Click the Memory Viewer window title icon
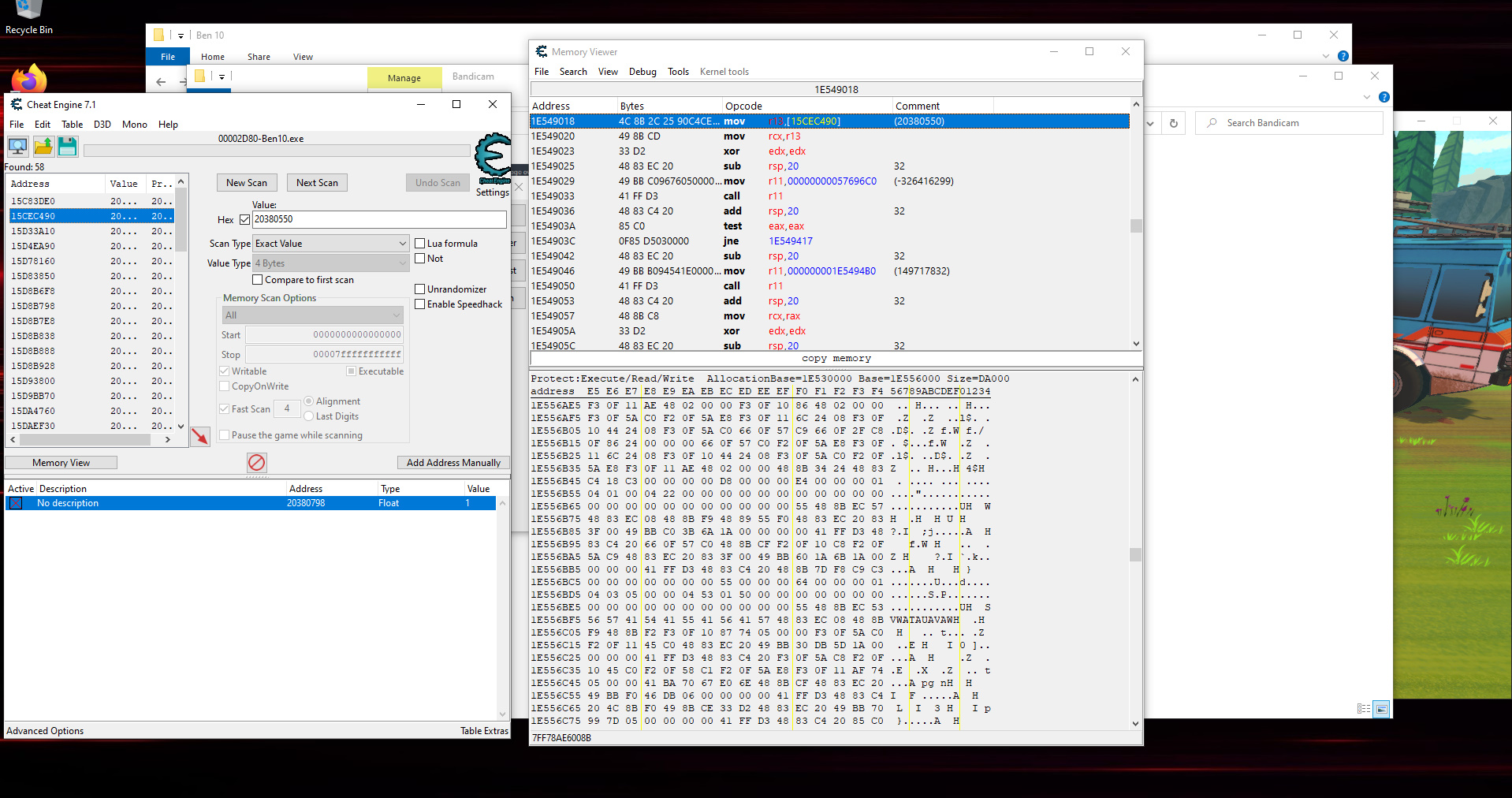This screenshot has width=1512, height=798. (x=542, y=51)
